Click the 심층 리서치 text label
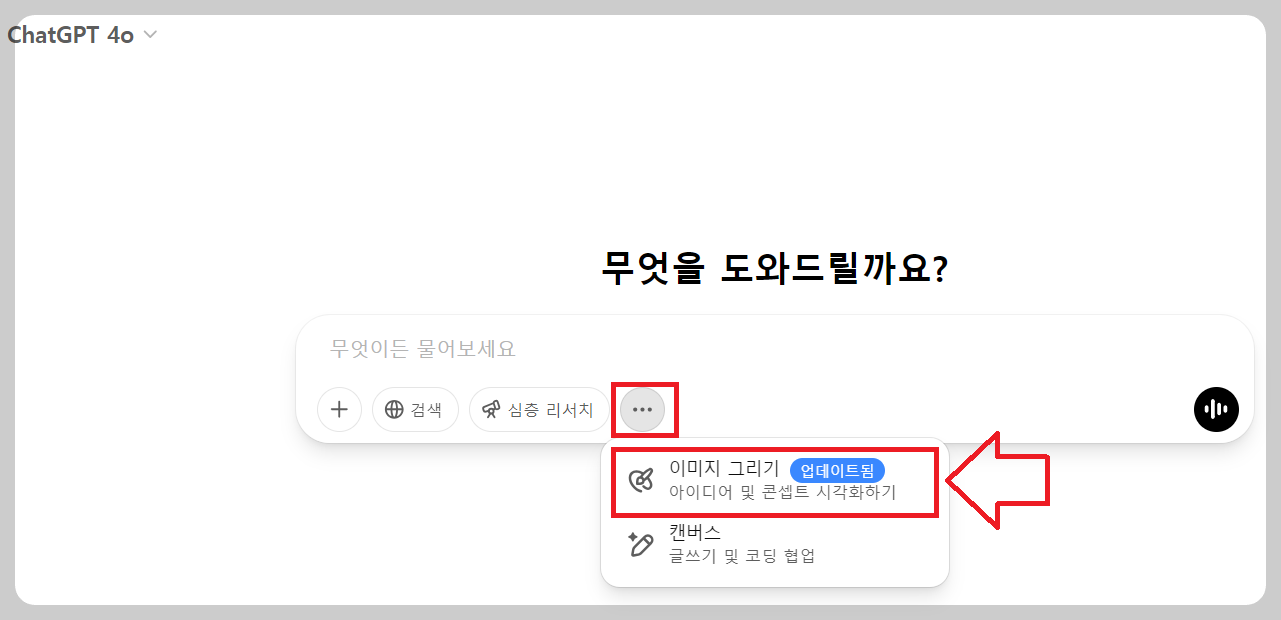The width and height of the screenshot is (1281, 620). point(551,409)
